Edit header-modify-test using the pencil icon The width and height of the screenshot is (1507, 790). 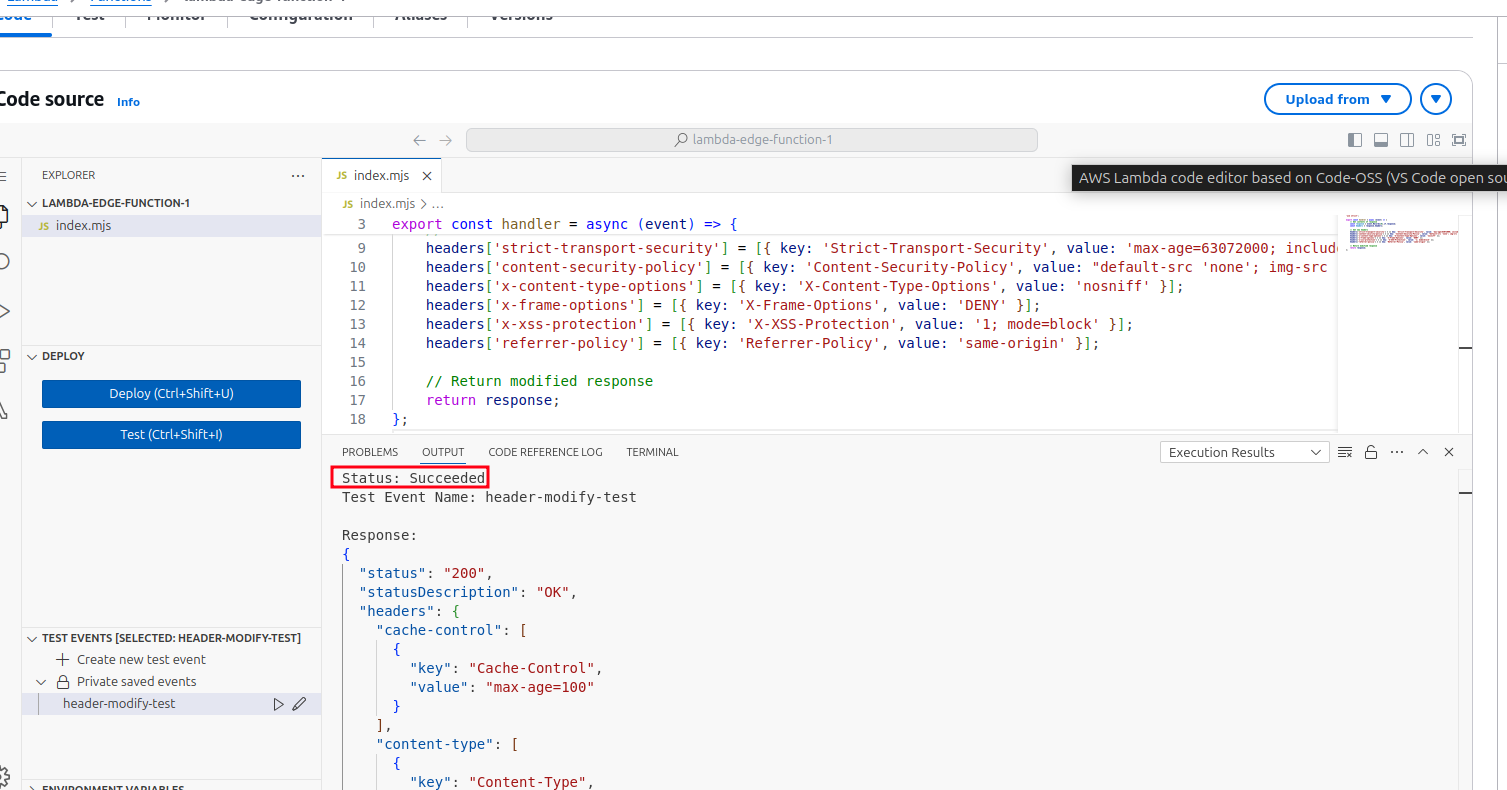tap(299, 704)
